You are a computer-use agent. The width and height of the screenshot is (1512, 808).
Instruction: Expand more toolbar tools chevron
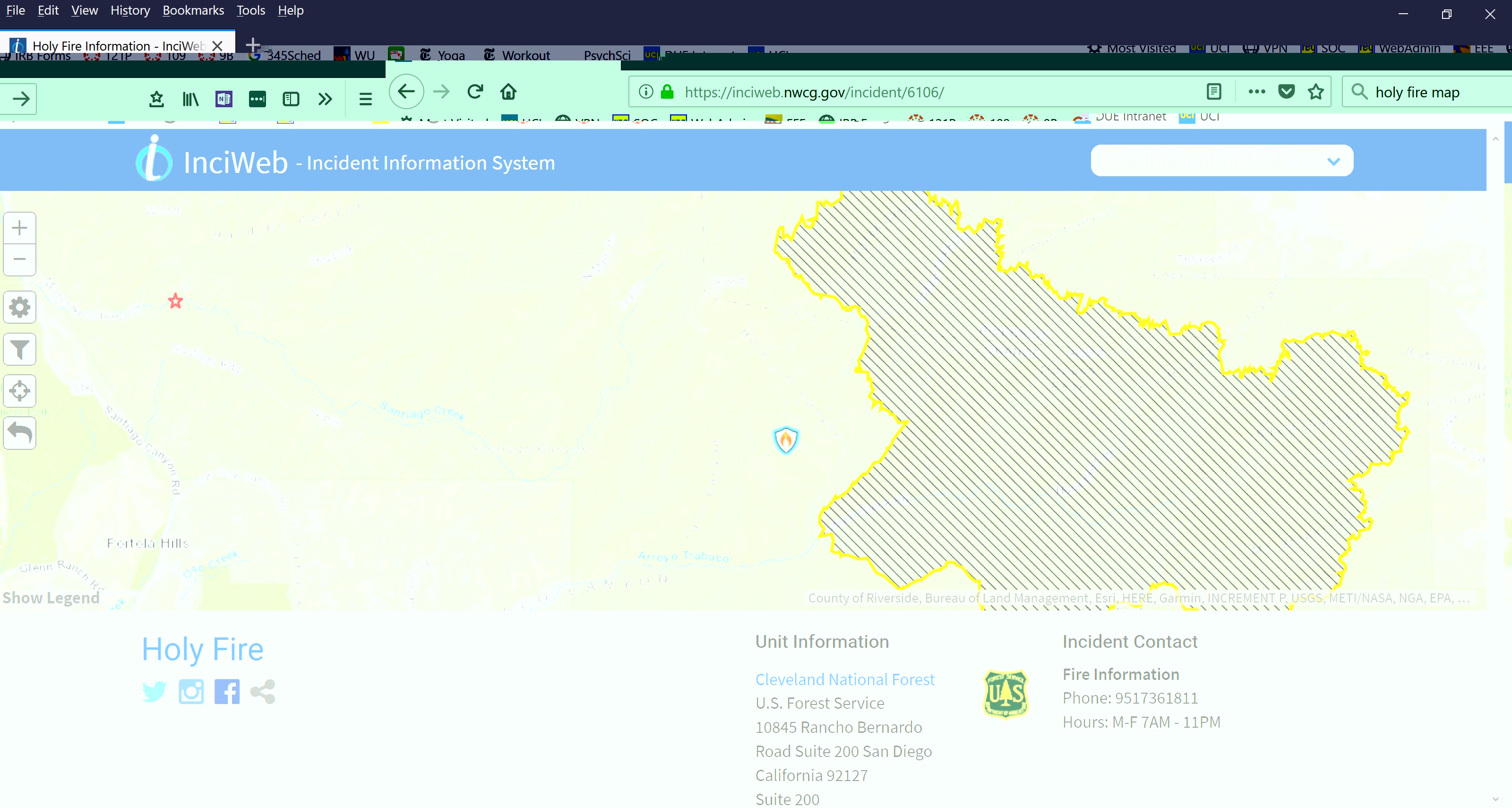pyautogui.click(x=325, y=99)
